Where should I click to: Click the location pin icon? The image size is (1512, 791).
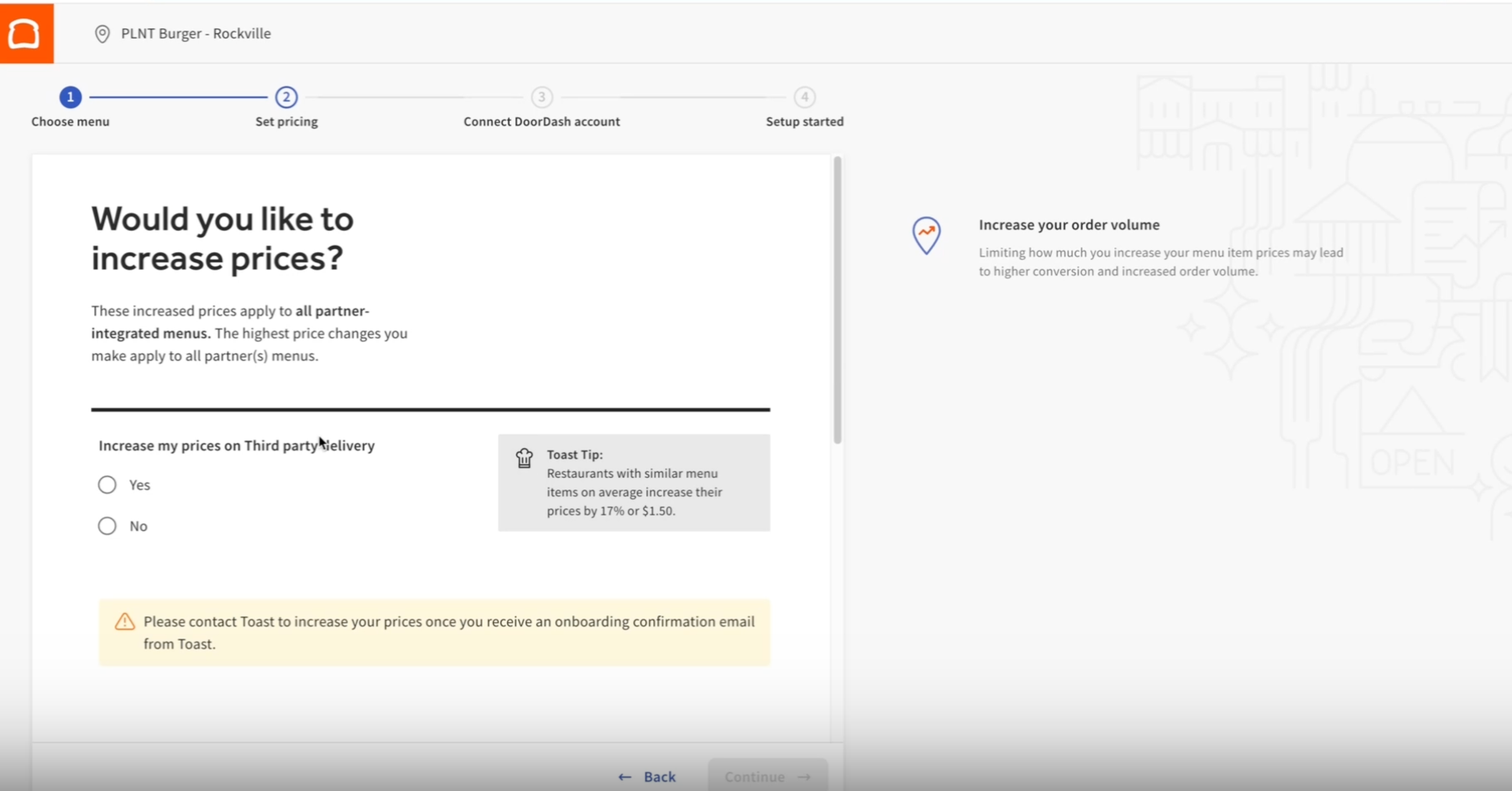102,34
